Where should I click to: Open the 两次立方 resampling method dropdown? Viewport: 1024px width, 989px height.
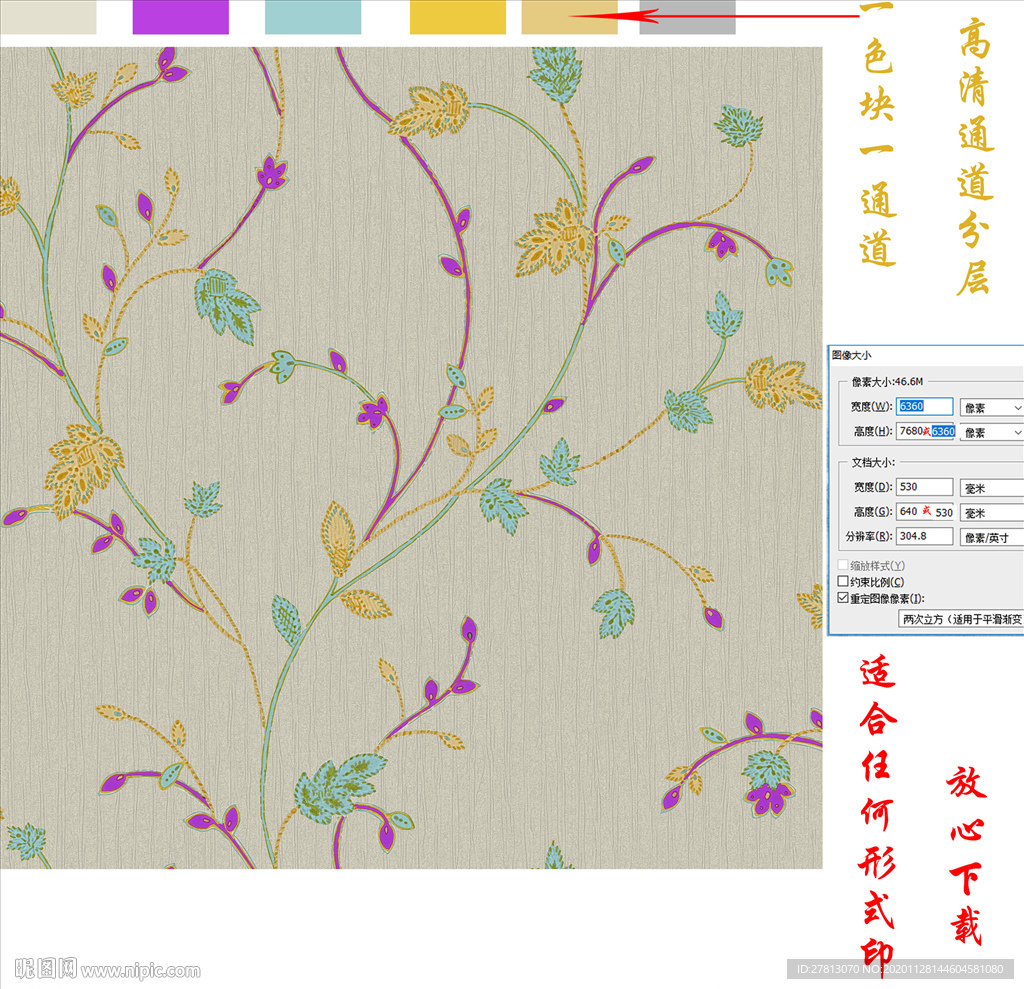point(961,619)
